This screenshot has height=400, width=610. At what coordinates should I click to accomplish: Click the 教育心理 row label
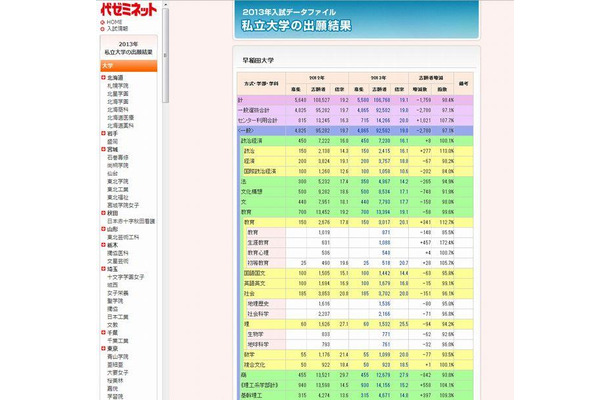(258, 253)
